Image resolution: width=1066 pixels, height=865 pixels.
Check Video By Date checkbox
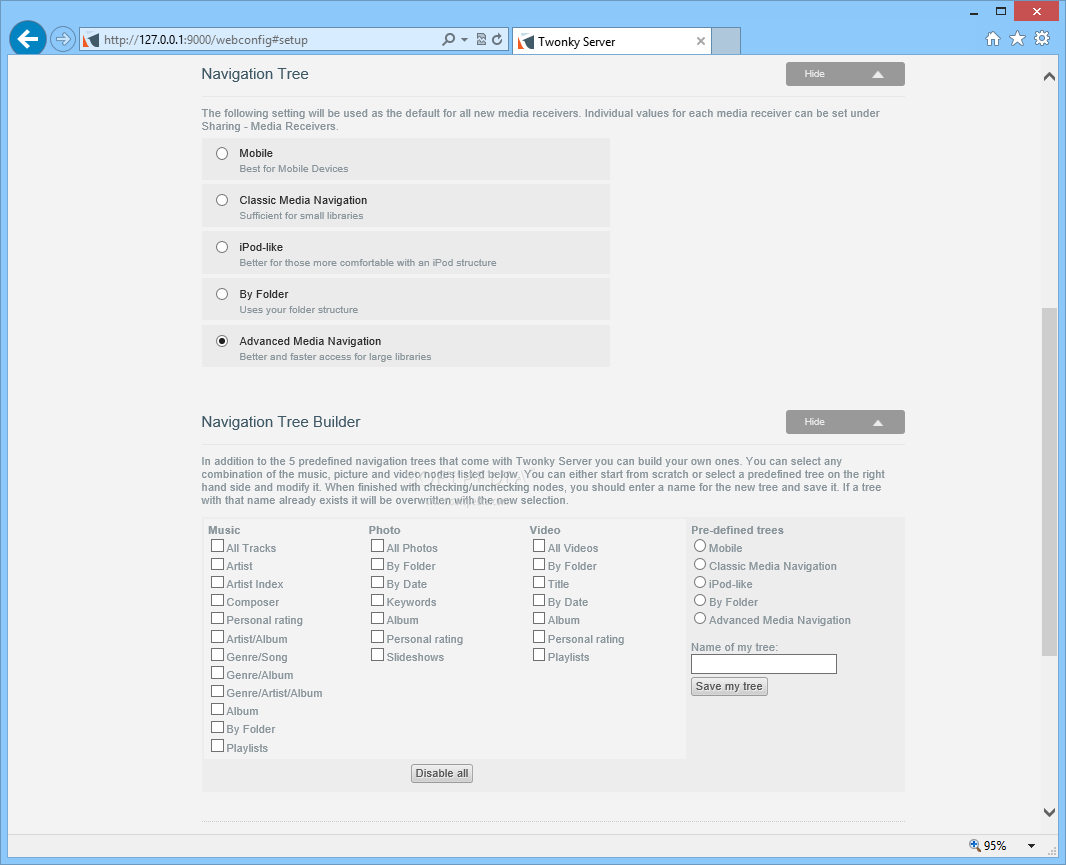(x=539, y=600)
